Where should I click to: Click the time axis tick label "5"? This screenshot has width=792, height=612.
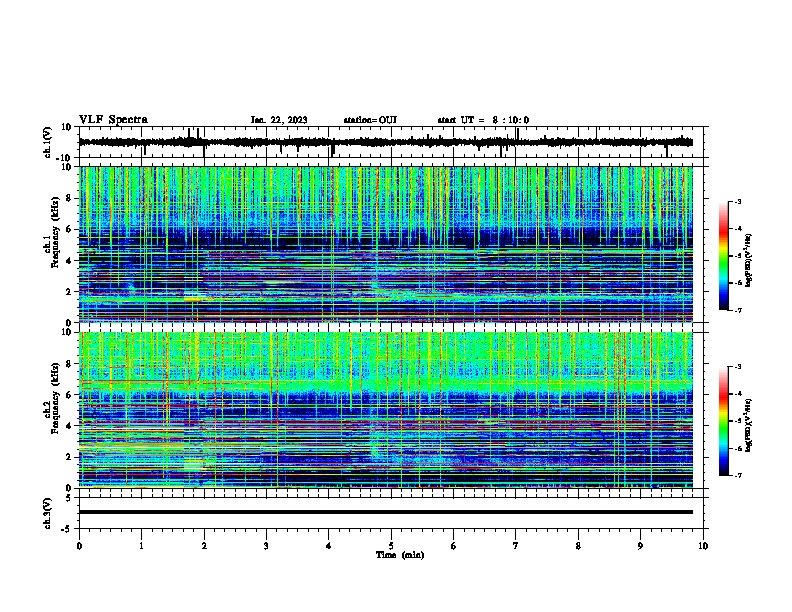click(391, 546)
